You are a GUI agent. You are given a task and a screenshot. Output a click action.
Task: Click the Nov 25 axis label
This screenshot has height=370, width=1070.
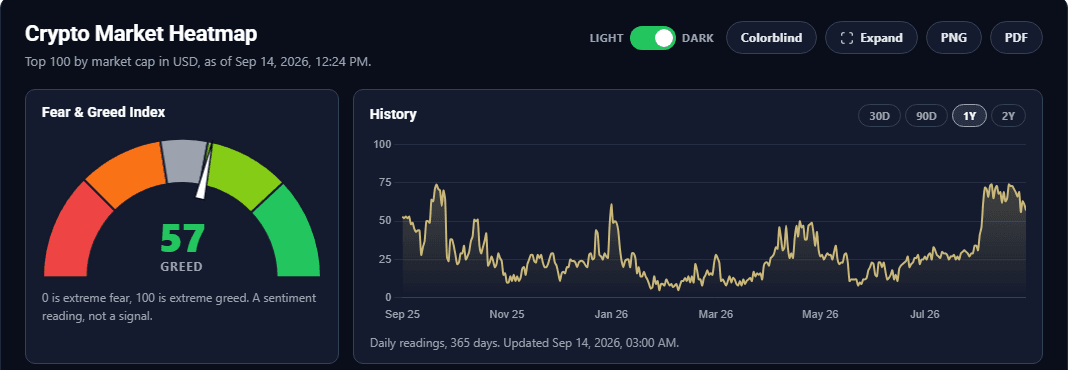(507, 315)
